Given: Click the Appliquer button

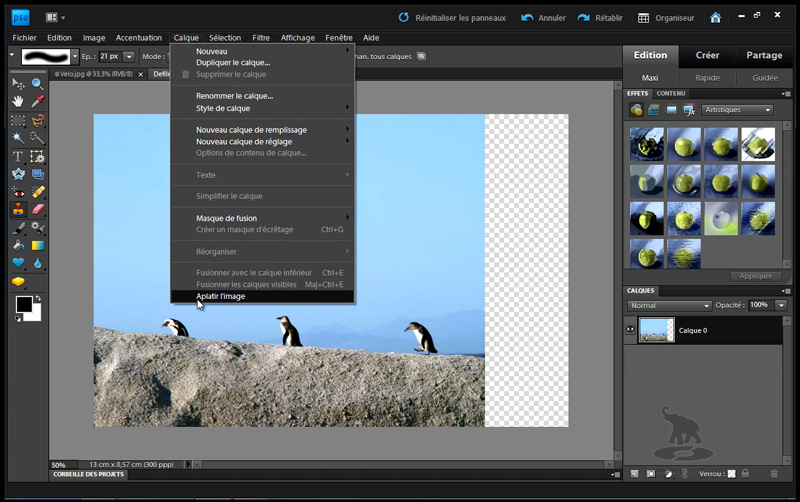Looking at the screenshot, I should coord(756,276).
